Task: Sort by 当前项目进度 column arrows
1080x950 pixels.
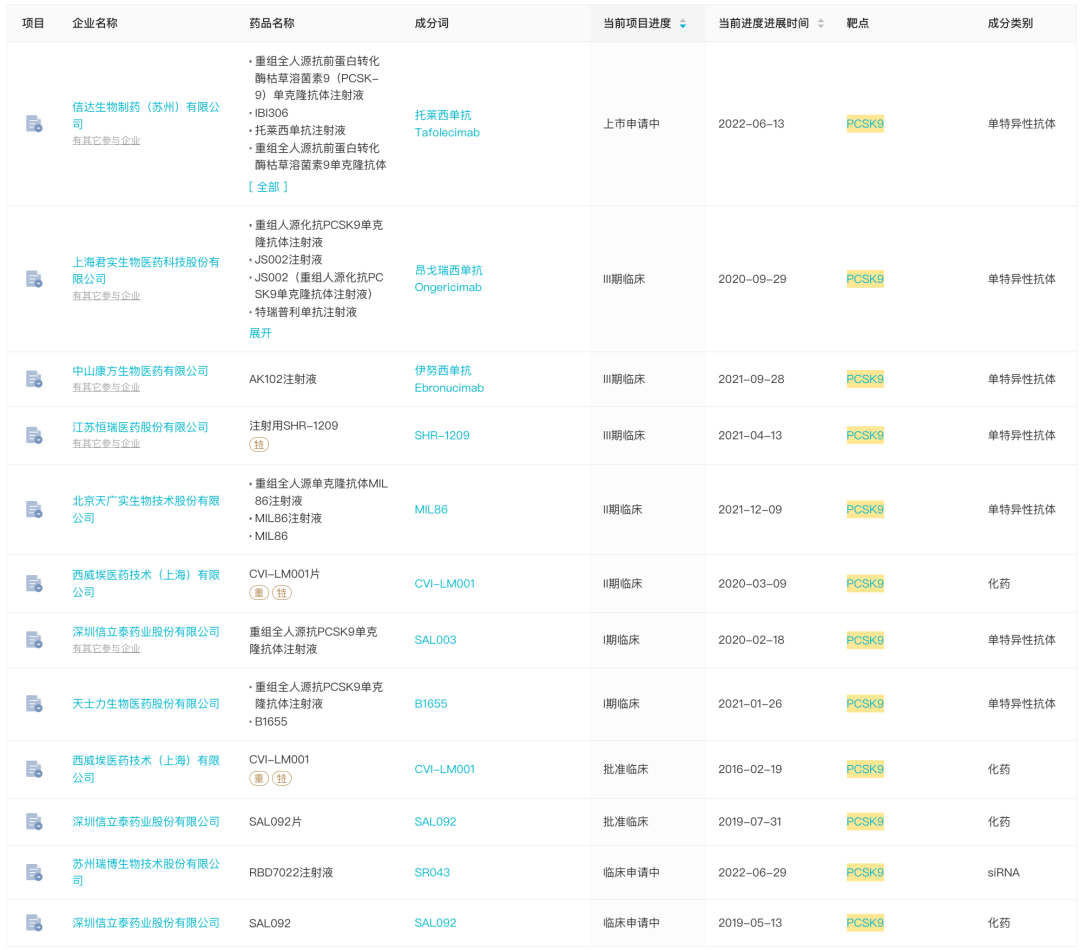Action: (x=683, y=23)
